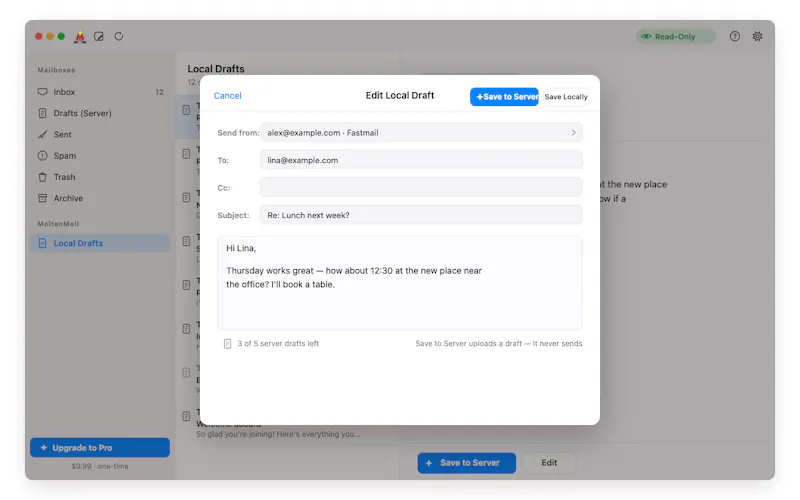Open the compose new draft icon

pos(99,36)
